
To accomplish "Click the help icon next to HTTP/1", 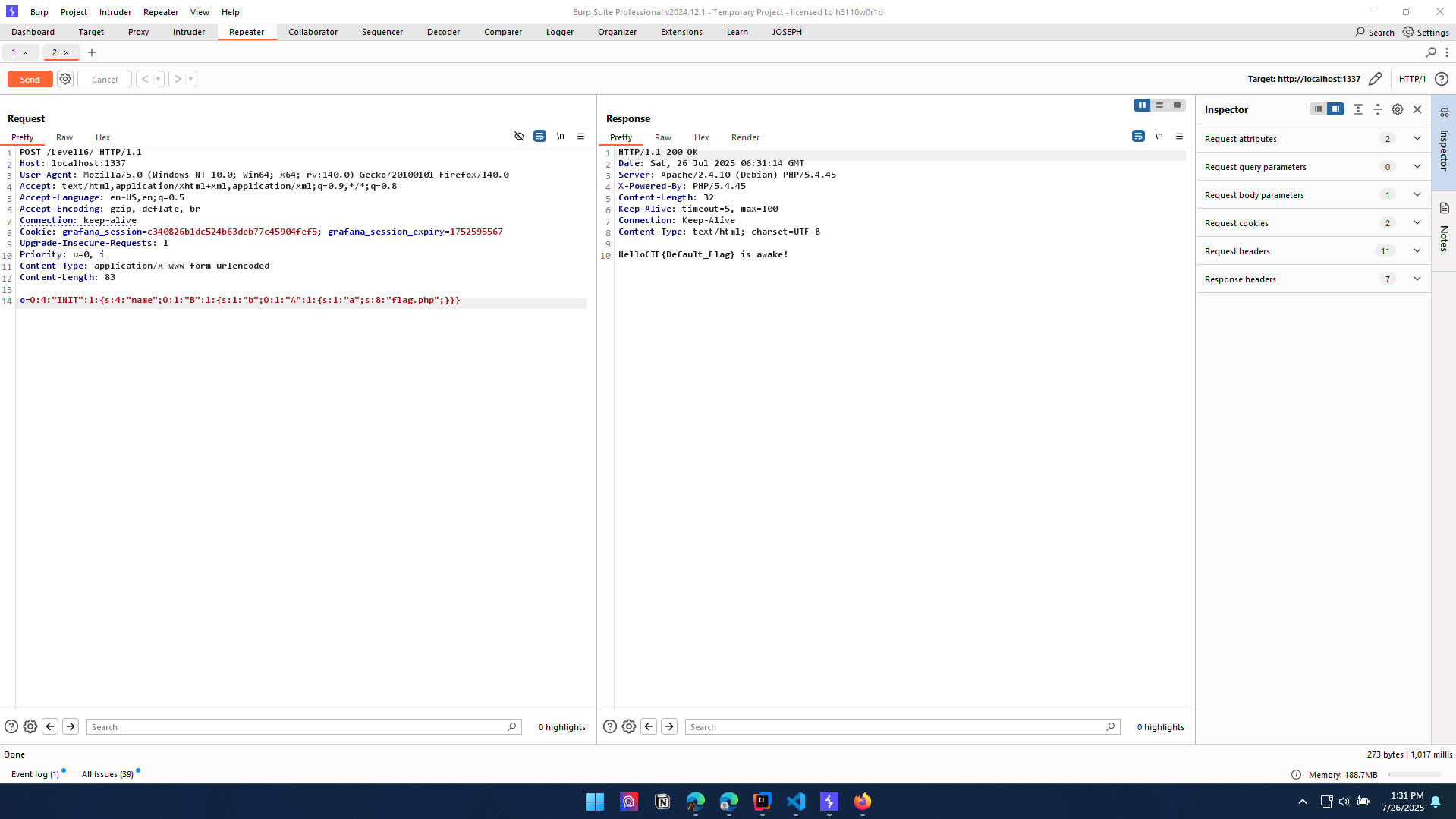I will tap(1441, 79).
